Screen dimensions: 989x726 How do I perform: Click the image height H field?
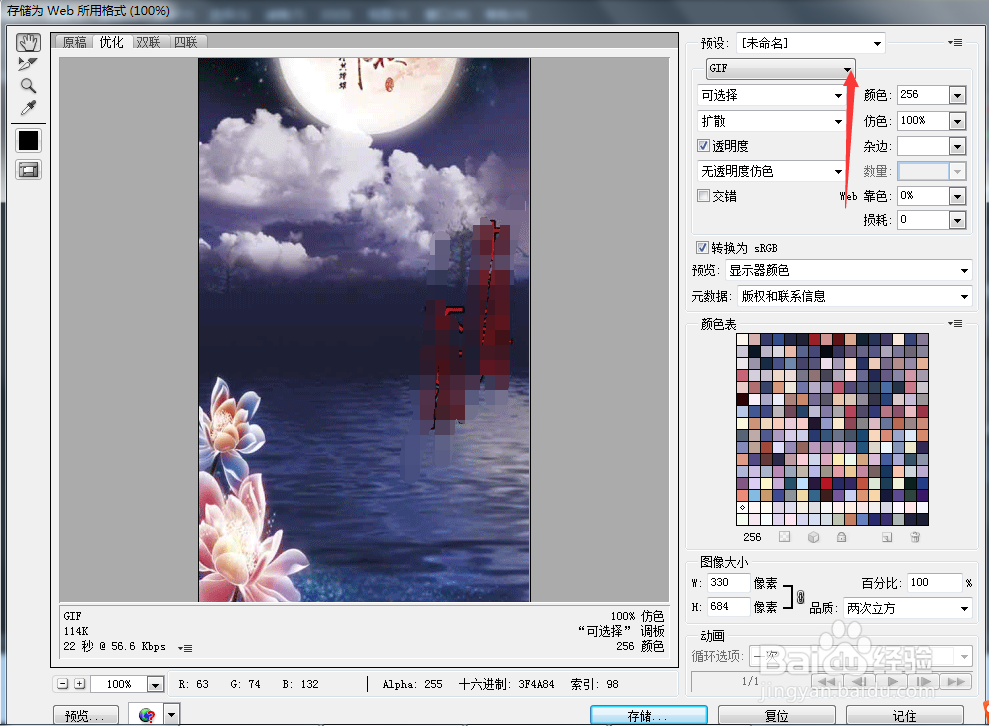tap(729, 607)
